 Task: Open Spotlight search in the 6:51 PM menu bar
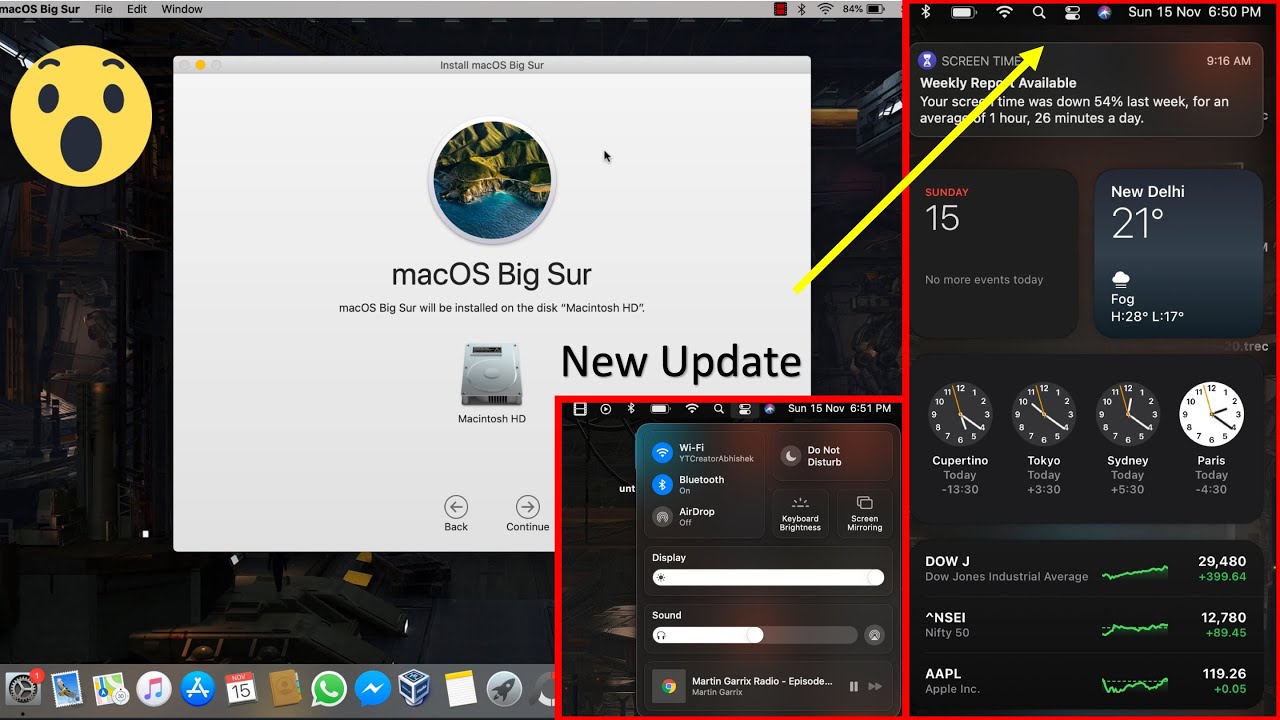point(718,409)
